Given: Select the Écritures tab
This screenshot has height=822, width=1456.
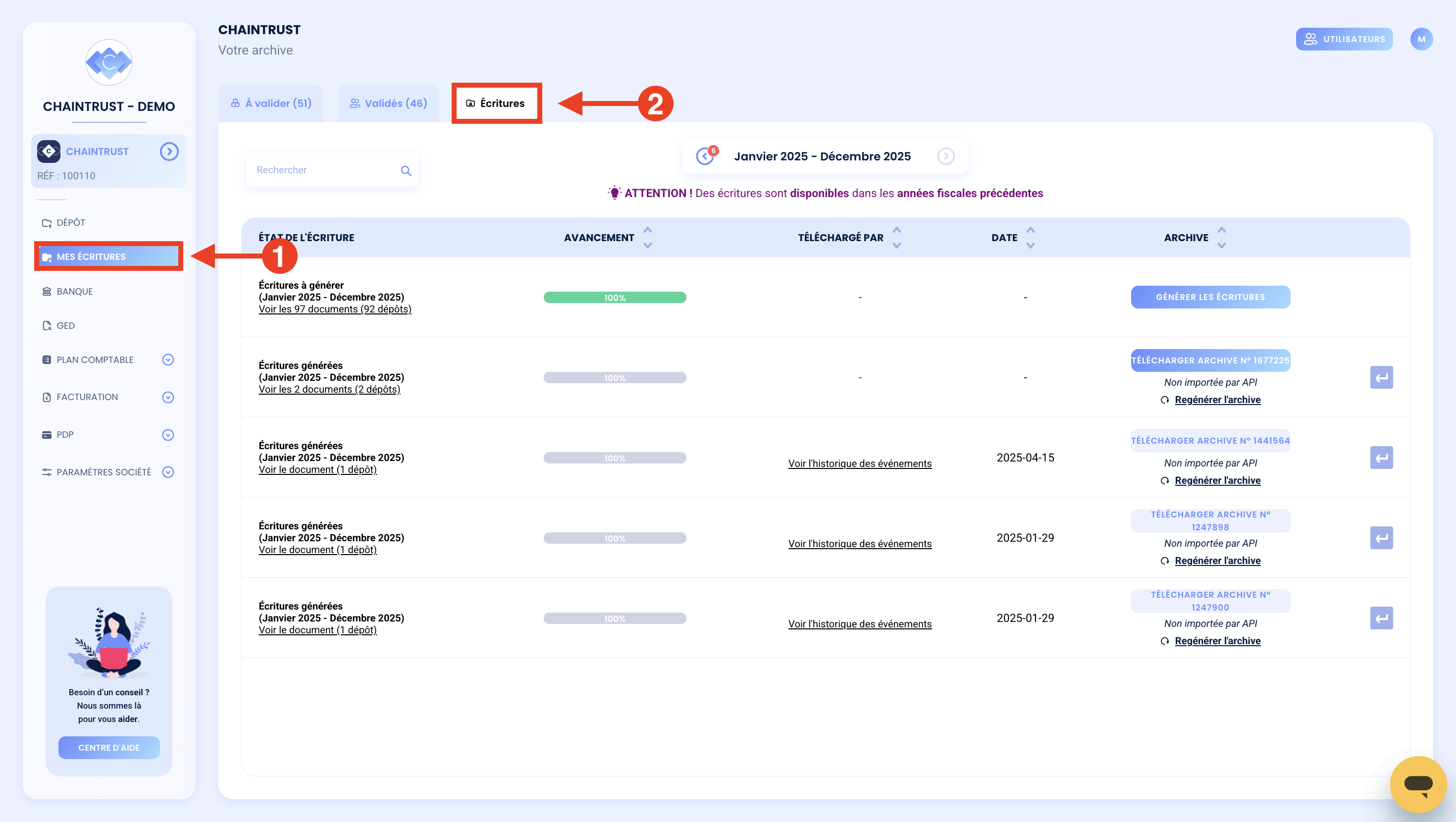Looking at the screenshot, I should click(x=496, y=103).
